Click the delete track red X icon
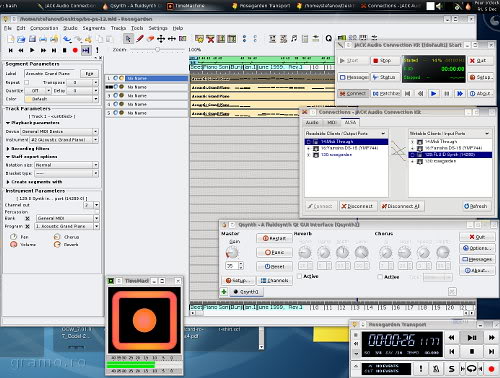 [210, 39]
